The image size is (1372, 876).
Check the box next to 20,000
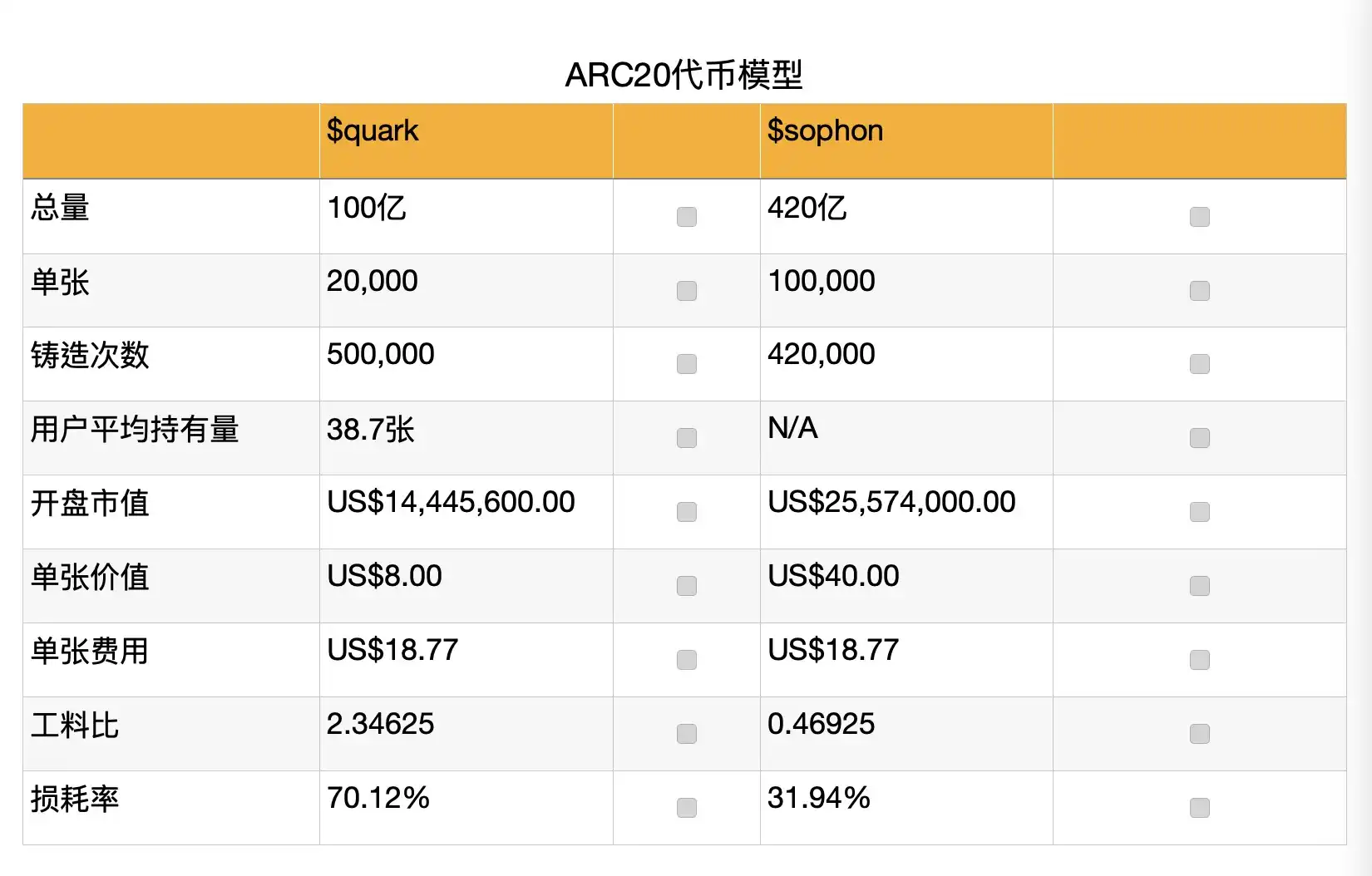point(687,291)
